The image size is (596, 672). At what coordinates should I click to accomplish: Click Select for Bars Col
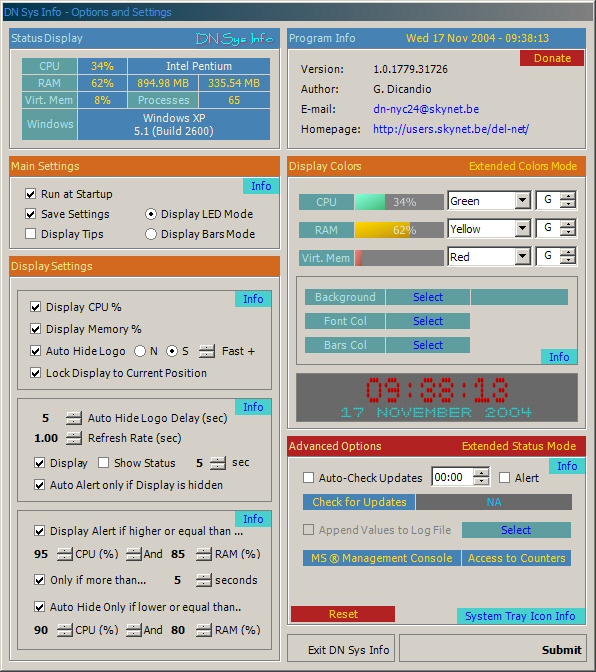coord(428,345)
